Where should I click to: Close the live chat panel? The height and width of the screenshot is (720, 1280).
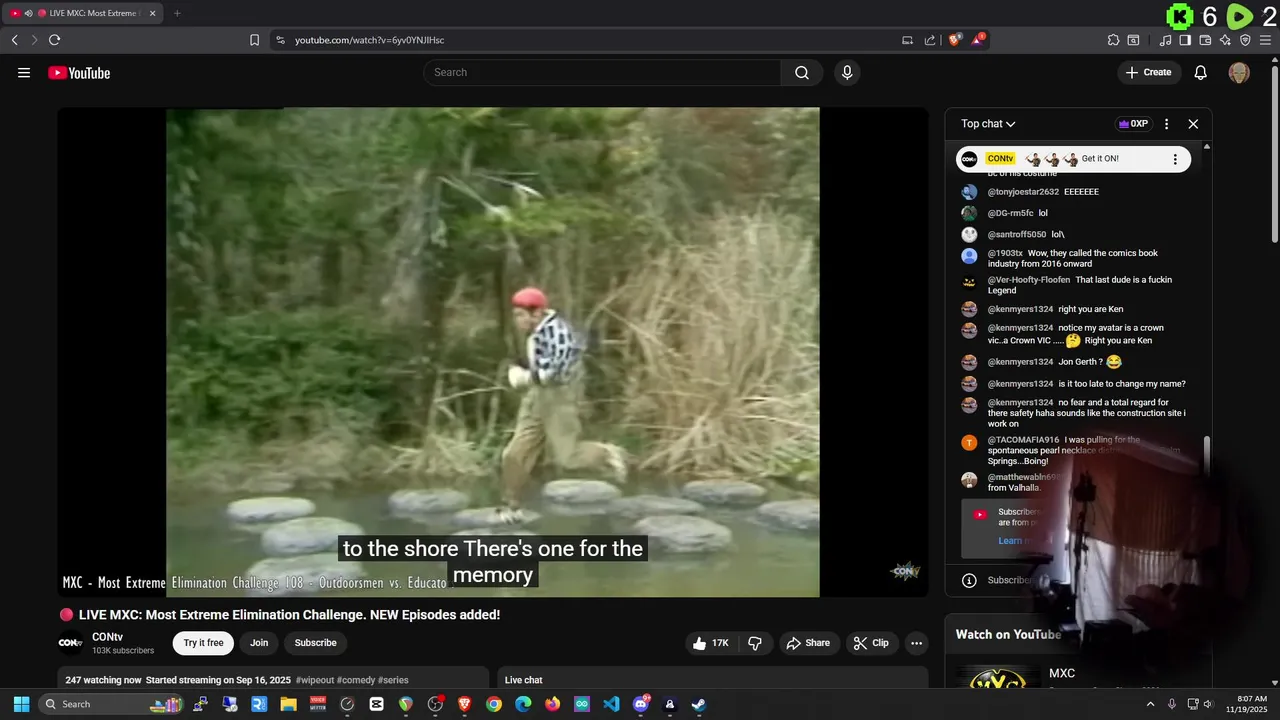(1193, 124)
